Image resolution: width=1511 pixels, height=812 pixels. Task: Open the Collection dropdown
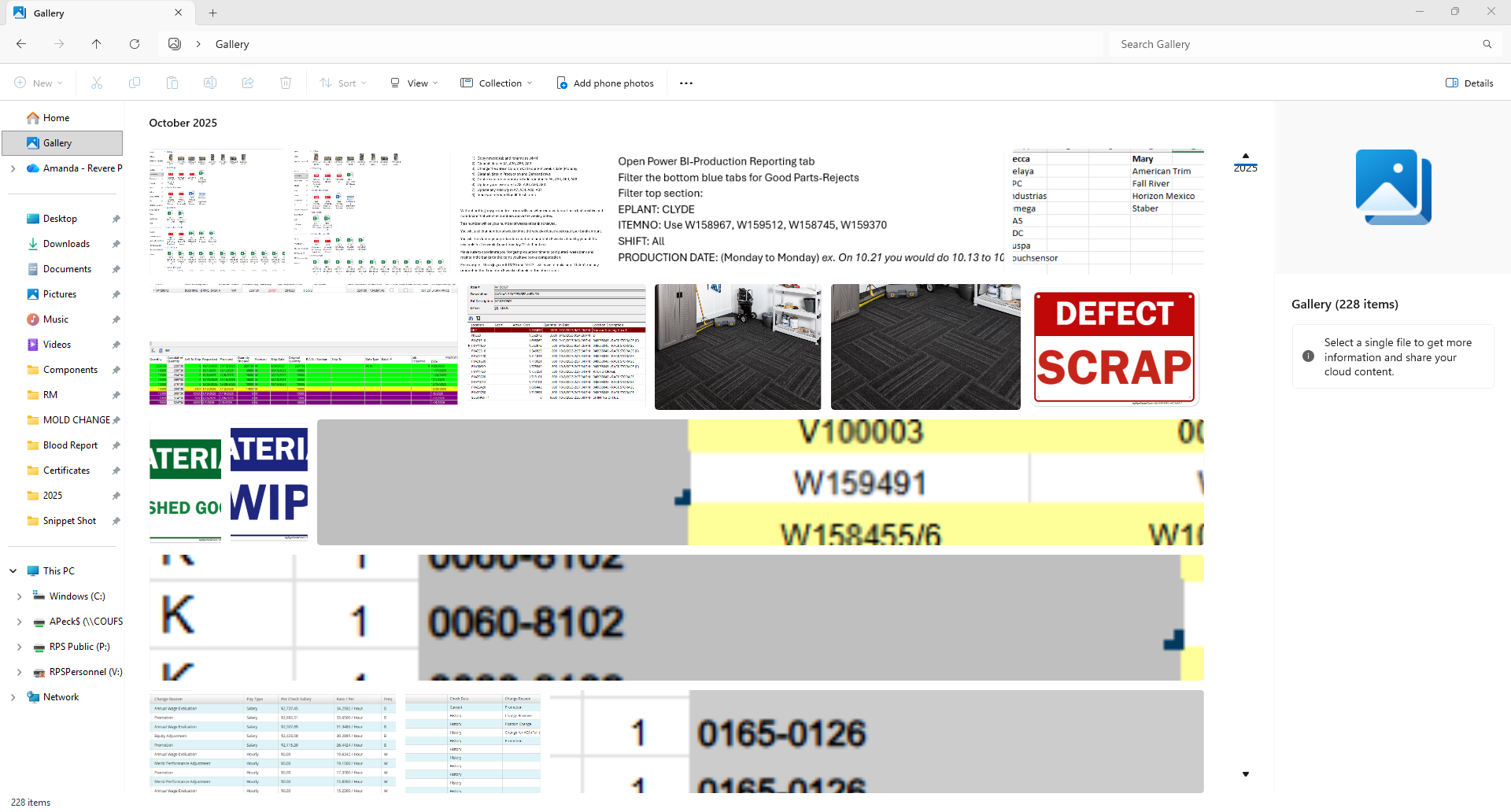pos(497,83)
